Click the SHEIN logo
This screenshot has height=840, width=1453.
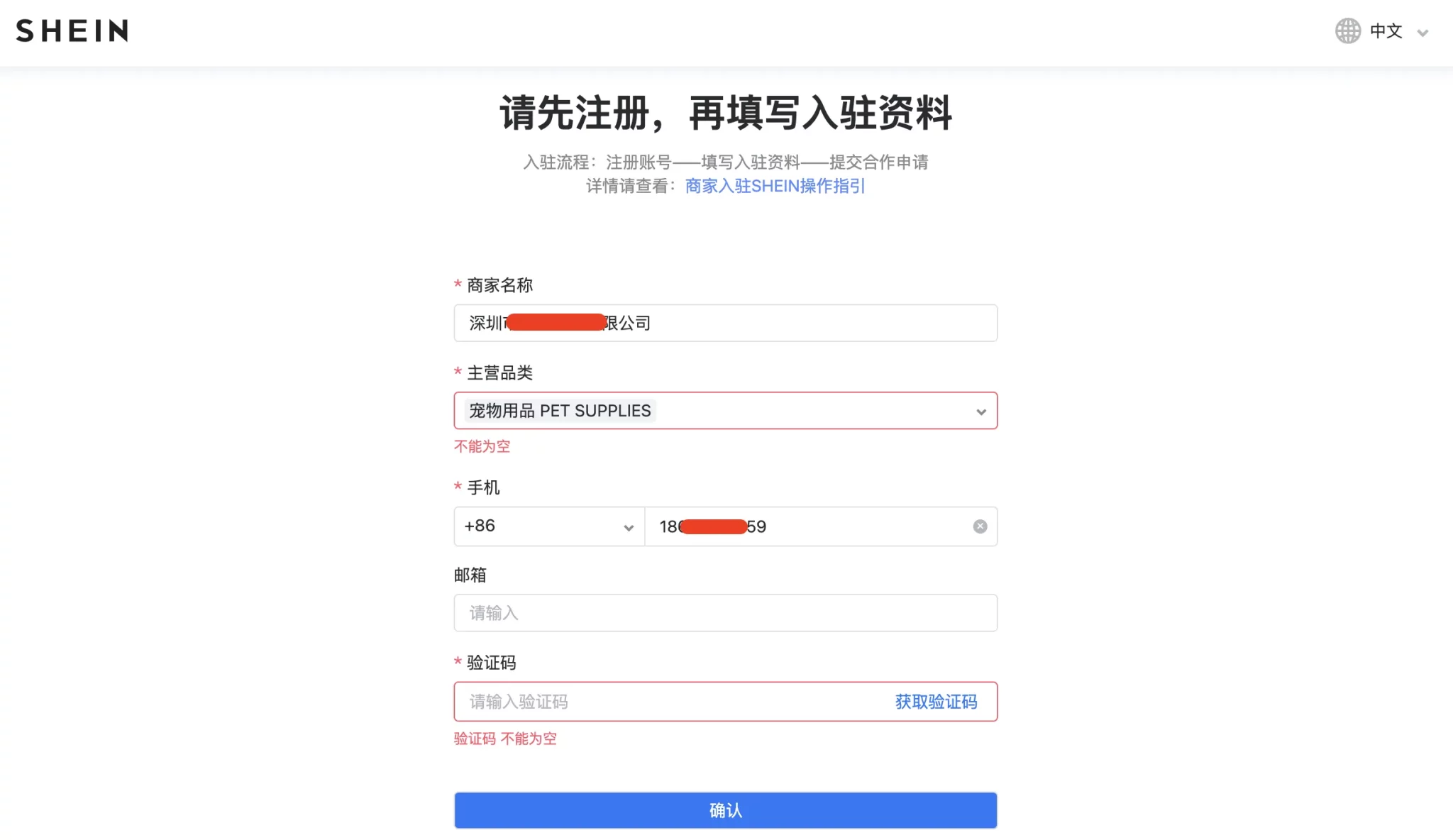click(x=72, y=31)
